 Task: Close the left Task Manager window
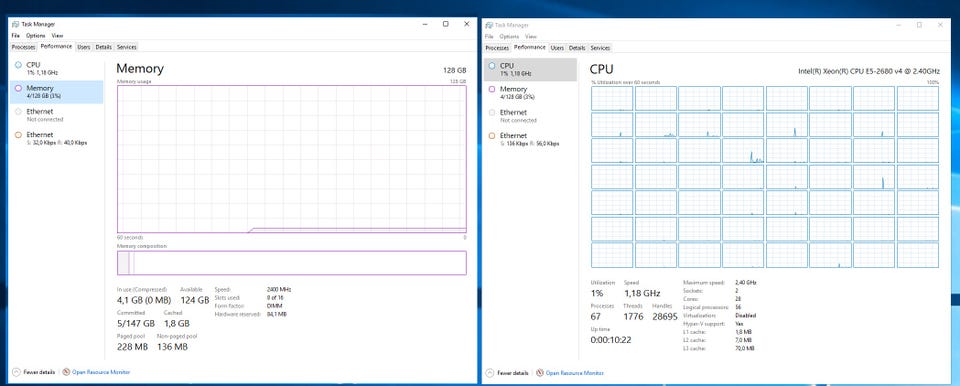pyautogui.click(x=467, y=24)
